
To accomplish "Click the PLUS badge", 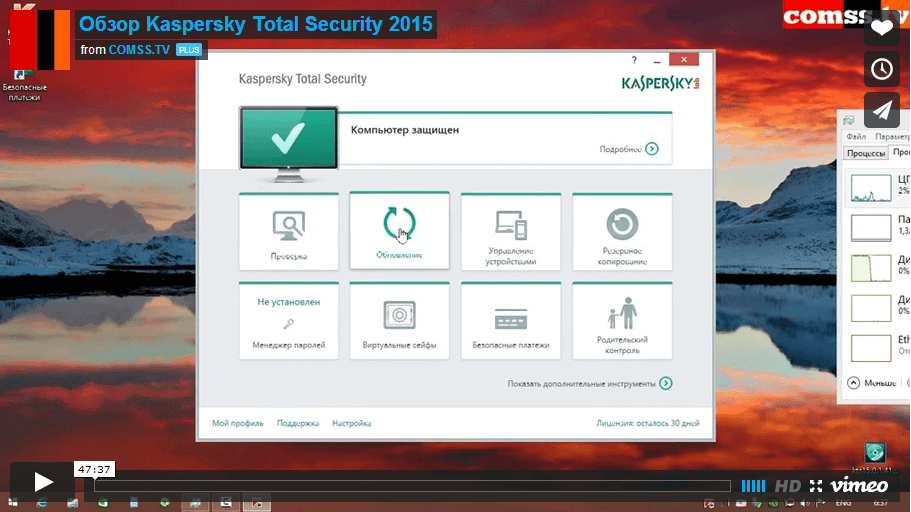I will [189, 50].
